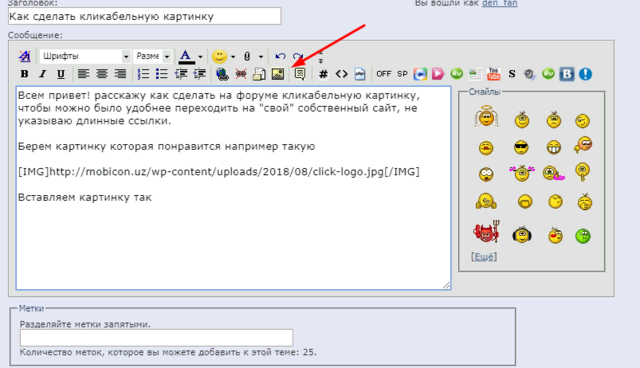The image size is (640, 368).
Task: Insert the big-grin teeth smiley
Action: tap(554, 147)
